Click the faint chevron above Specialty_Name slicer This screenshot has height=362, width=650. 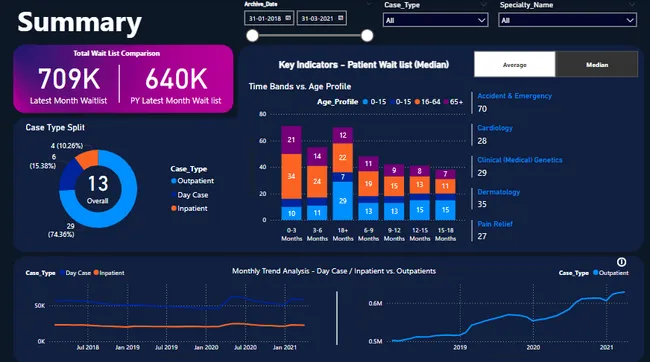(x=631, y=5)
